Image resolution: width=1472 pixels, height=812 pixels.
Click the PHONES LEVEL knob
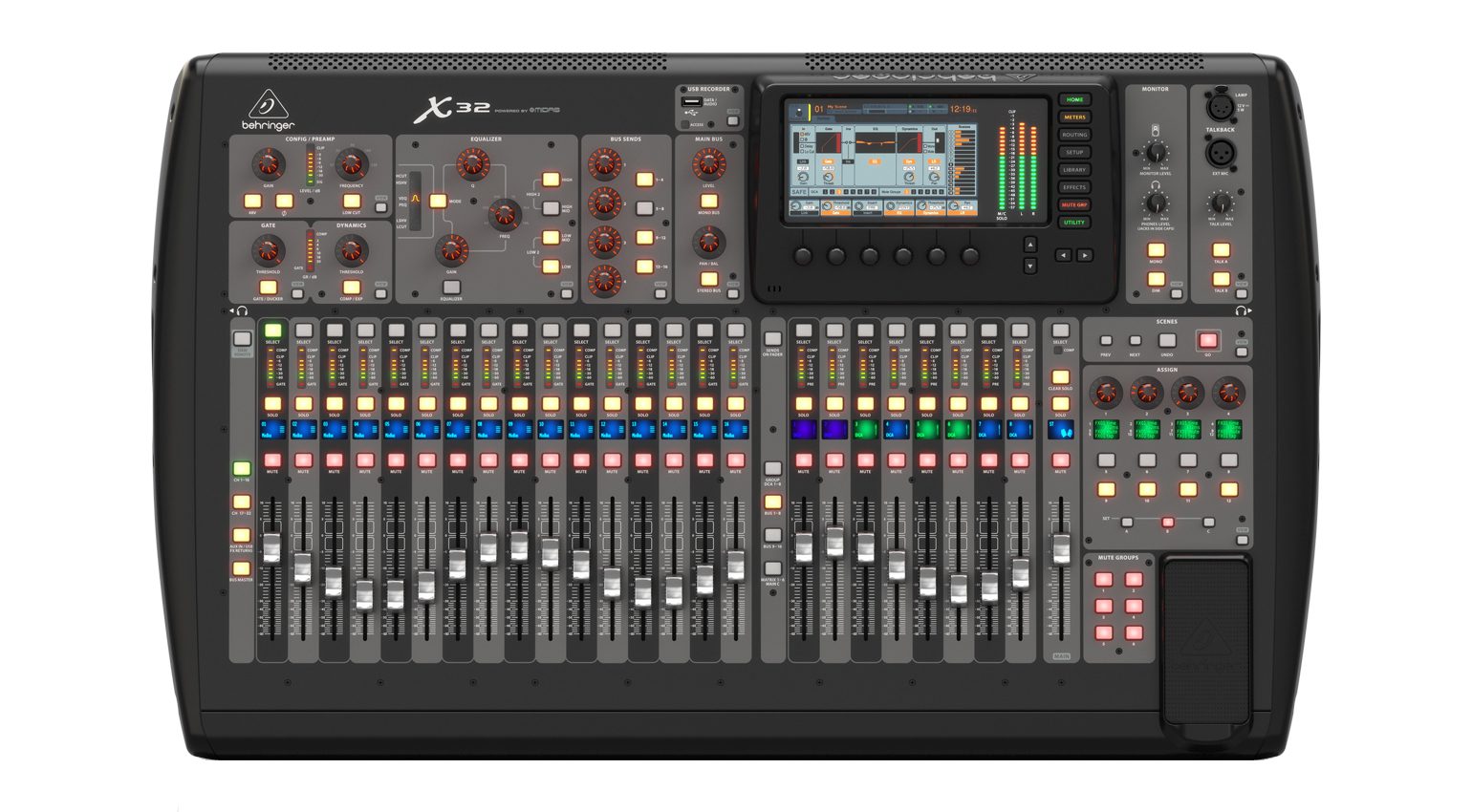tap(1156, 203)
